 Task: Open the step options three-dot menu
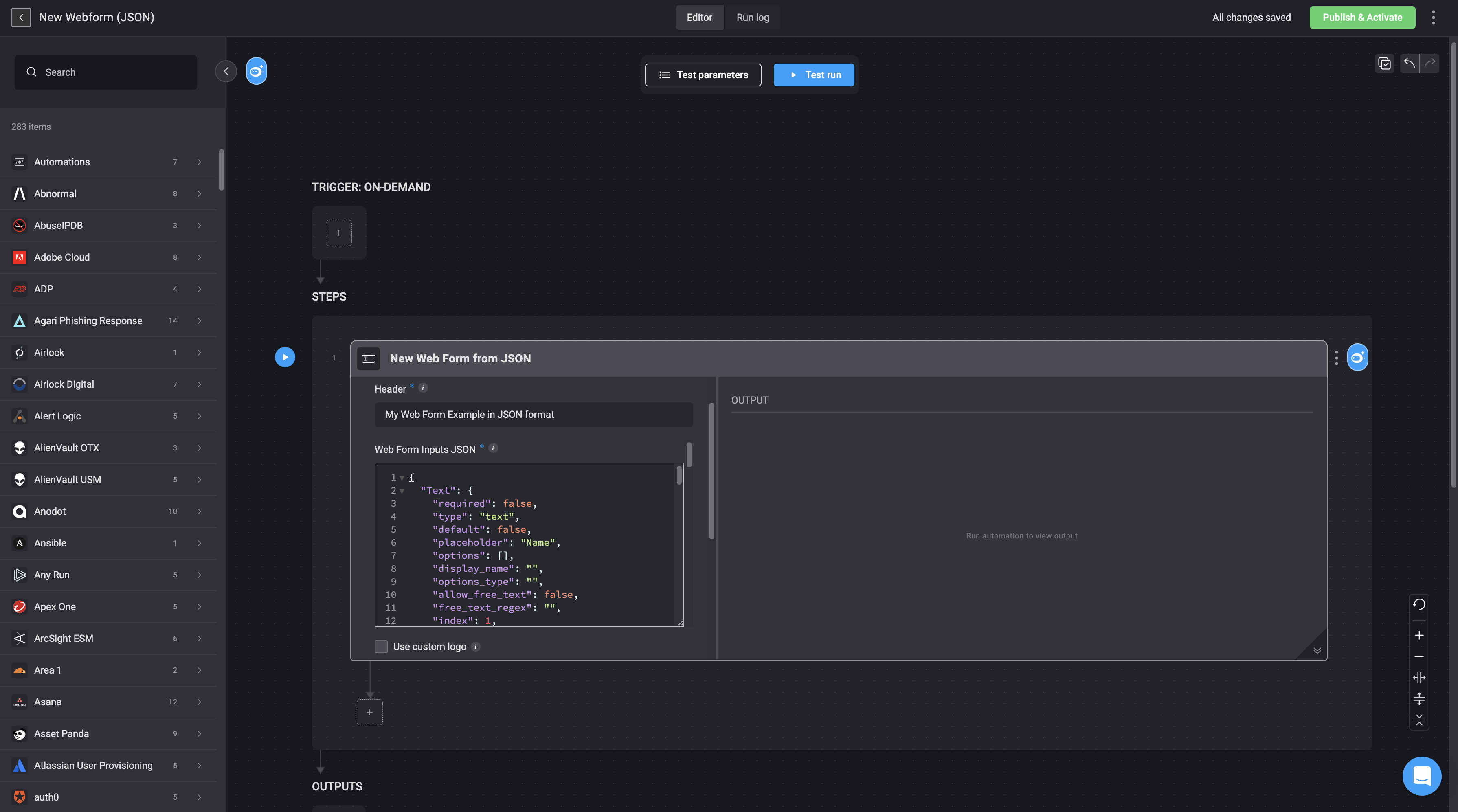1336,358
